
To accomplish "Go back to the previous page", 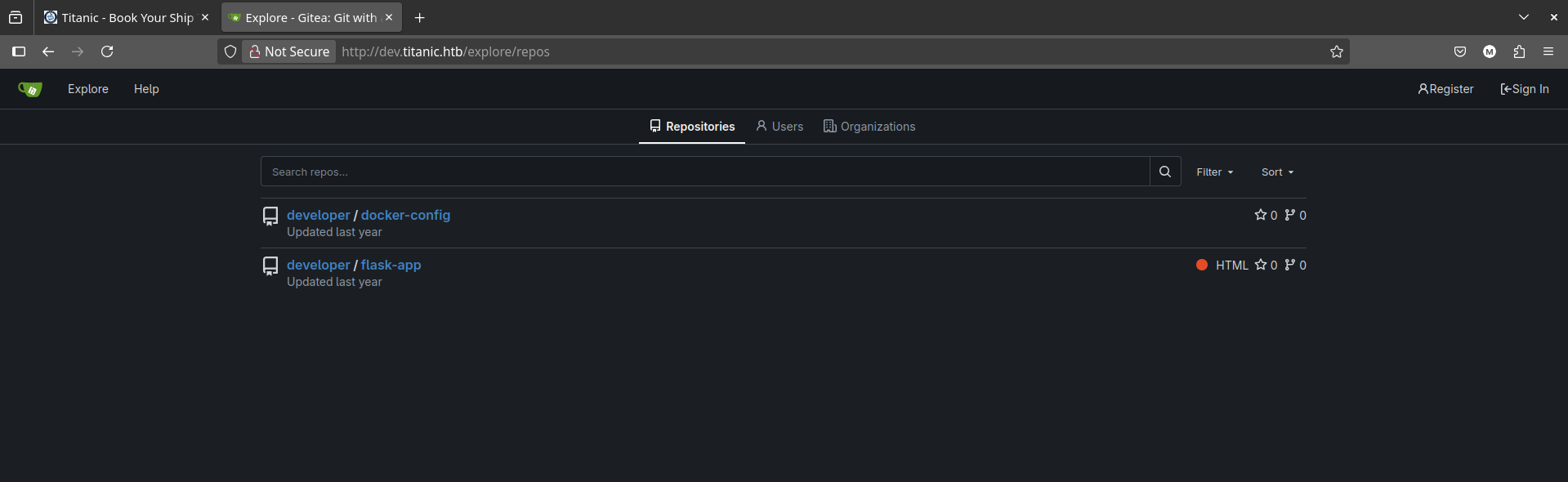I will pos(48,51).
